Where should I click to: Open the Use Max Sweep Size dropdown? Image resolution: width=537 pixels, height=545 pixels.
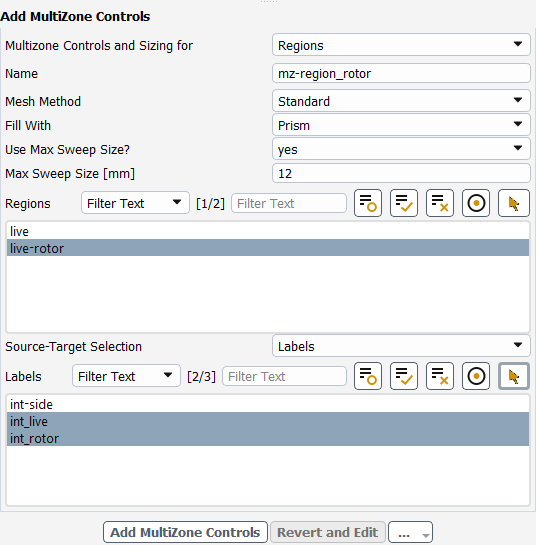click(401, 149)
